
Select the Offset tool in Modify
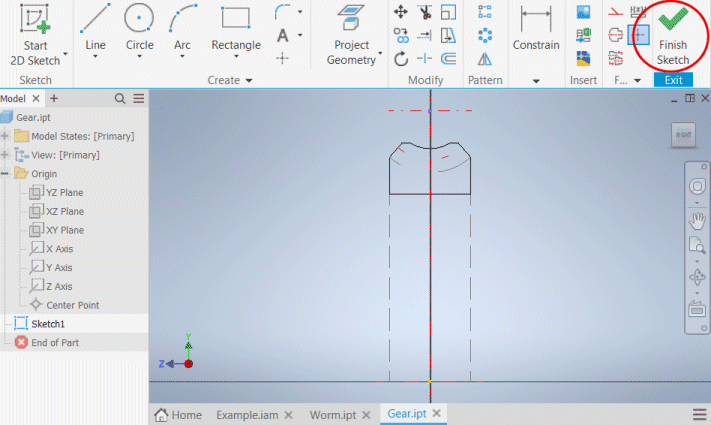click(448, 59)
